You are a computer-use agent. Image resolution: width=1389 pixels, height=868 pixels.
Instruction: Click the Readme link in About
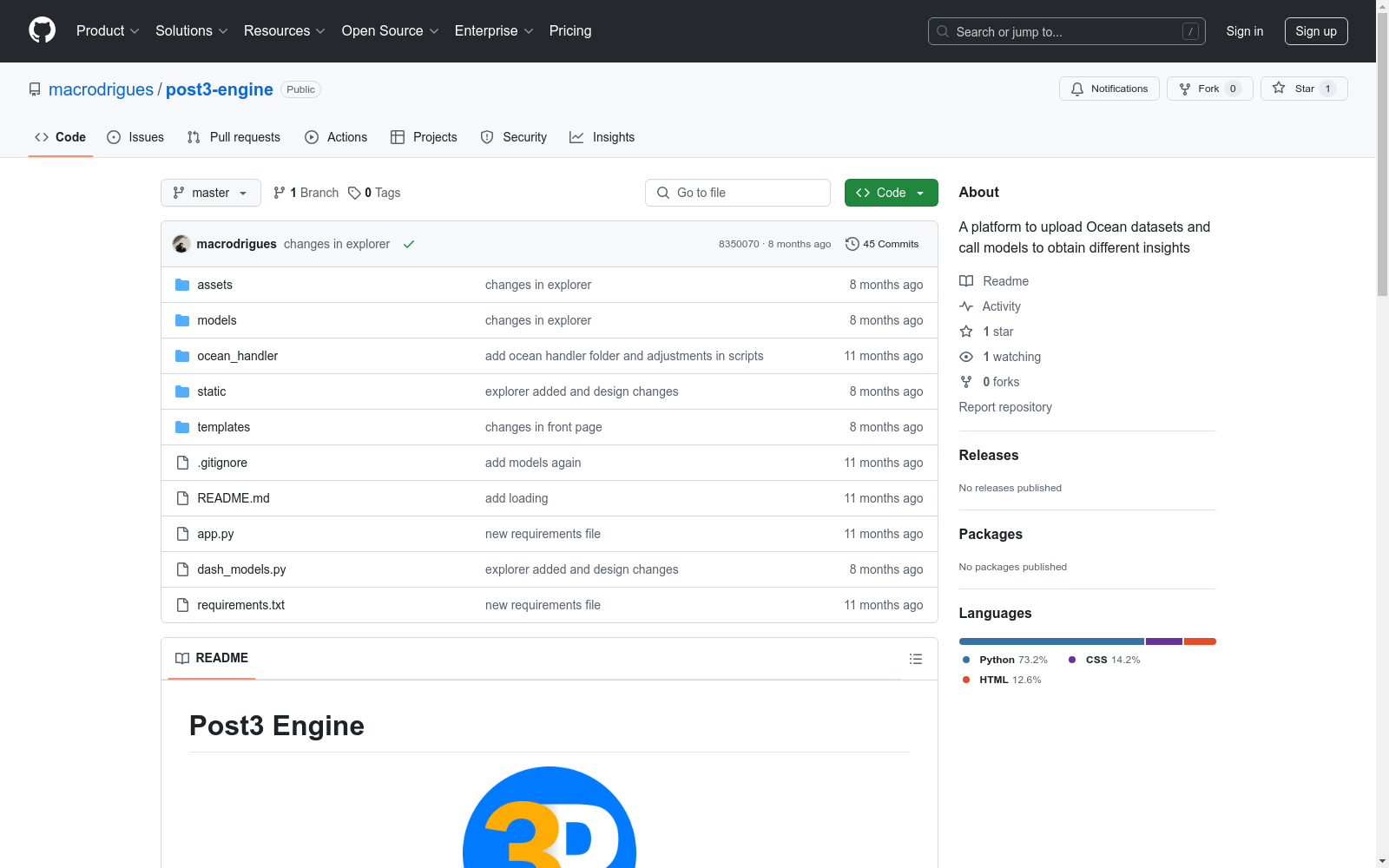(994, 281)
